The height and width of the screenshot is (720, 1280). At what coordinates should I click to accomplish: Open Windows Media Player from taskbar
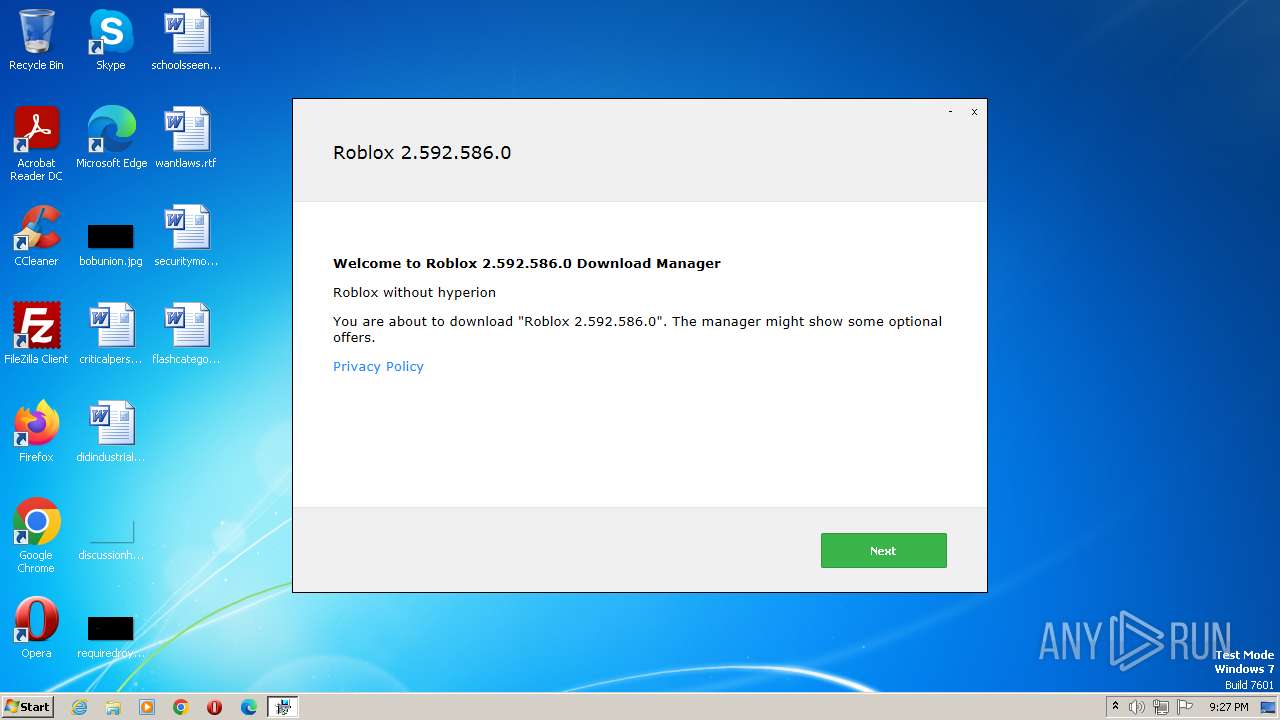coord(147,707)
